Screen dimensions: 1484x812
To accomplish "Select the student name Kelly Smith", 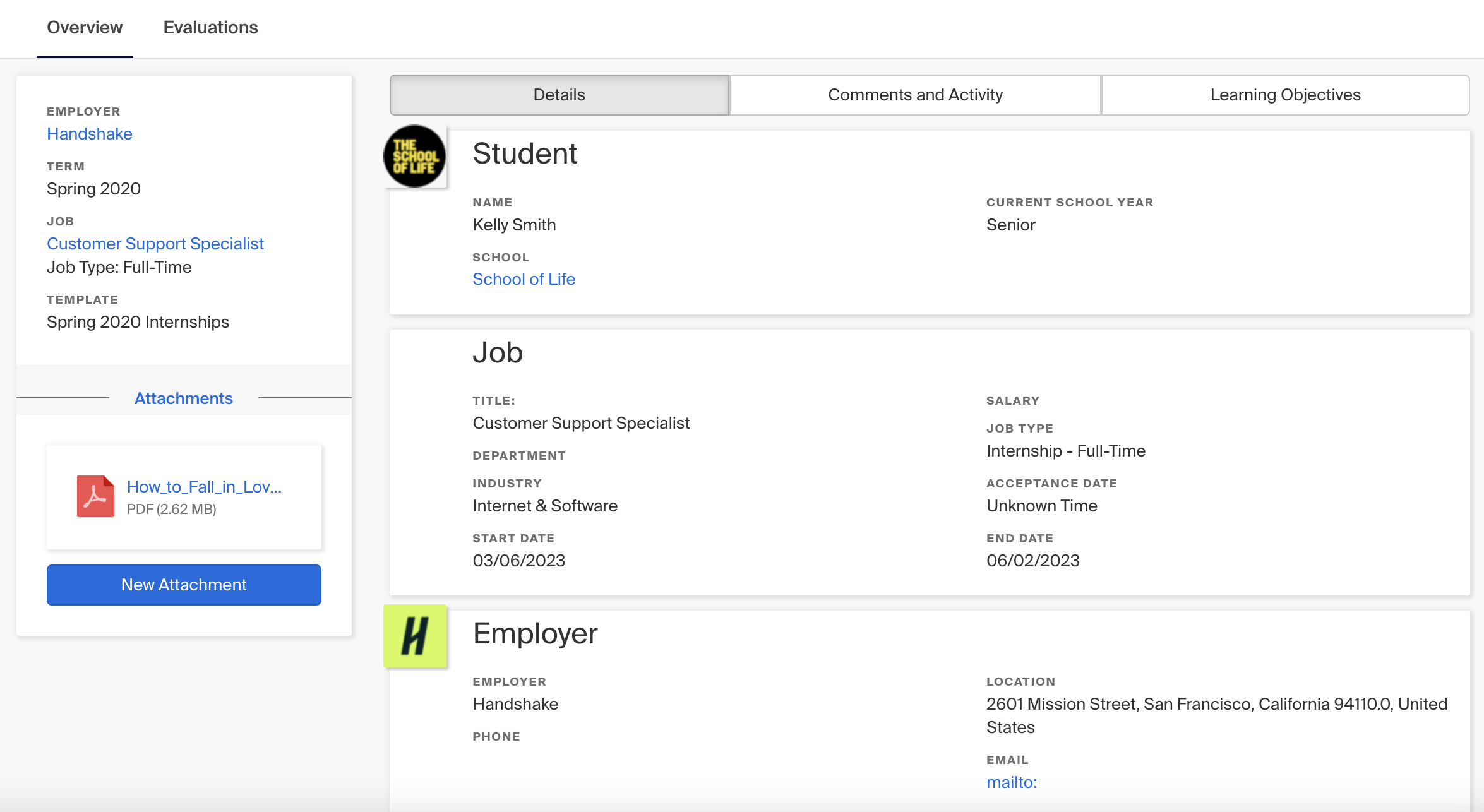I will 514,225.
